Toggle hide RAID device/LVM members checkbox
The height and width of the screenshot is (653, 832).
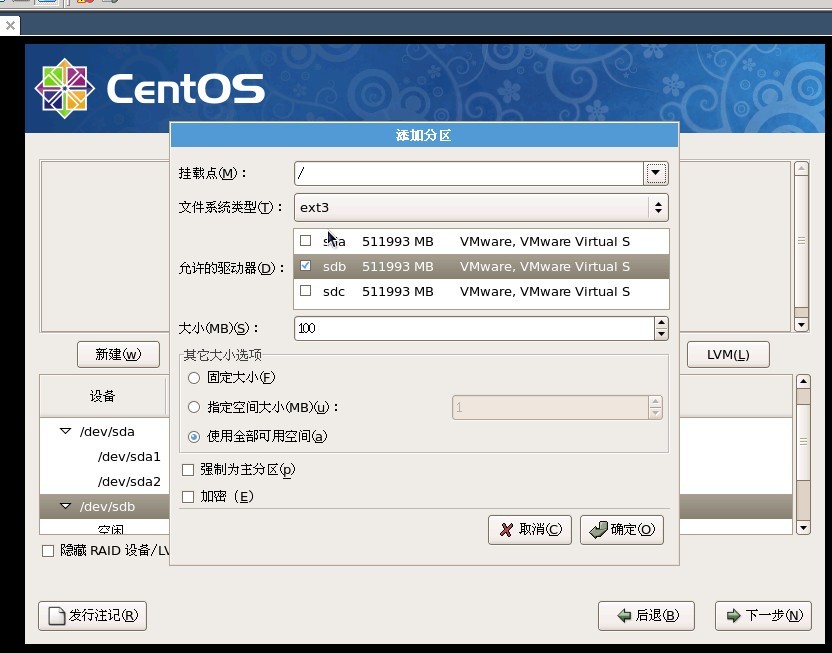tap(48, 551)
